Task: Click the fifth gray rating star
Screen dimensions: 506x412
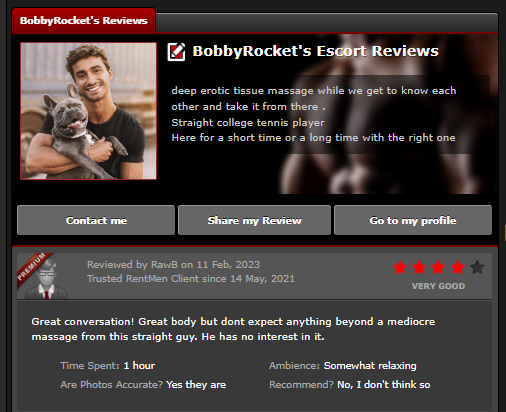Action: [477, 267]
